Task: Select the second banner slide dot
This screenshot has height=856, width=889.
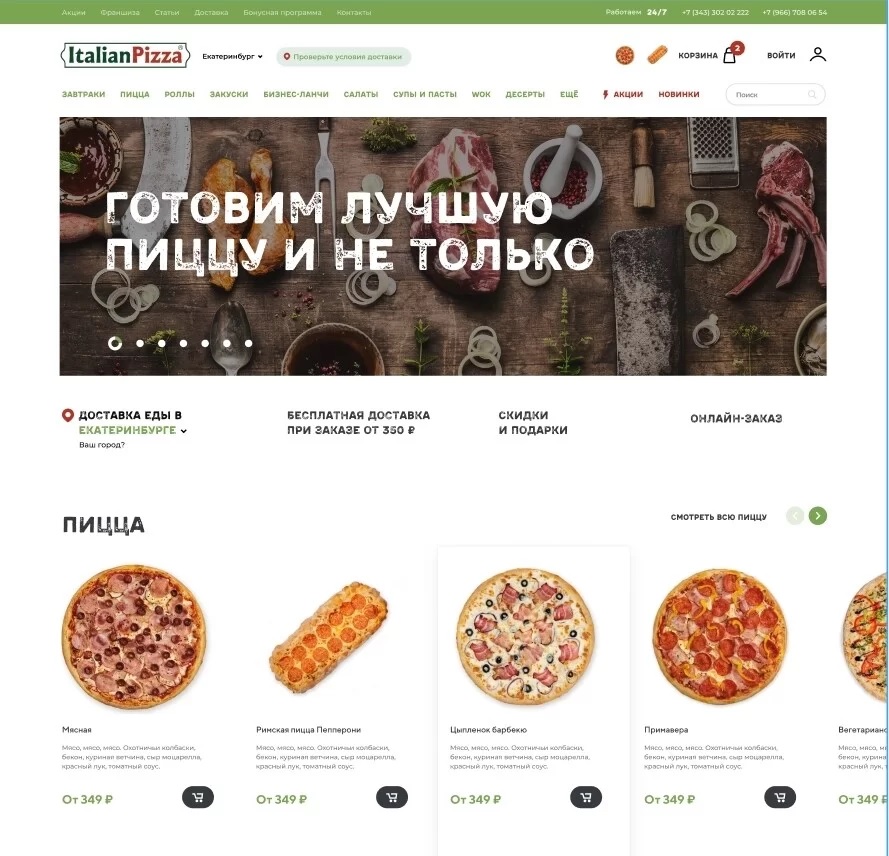Action: pyautogui.click(x=140, y=343)
